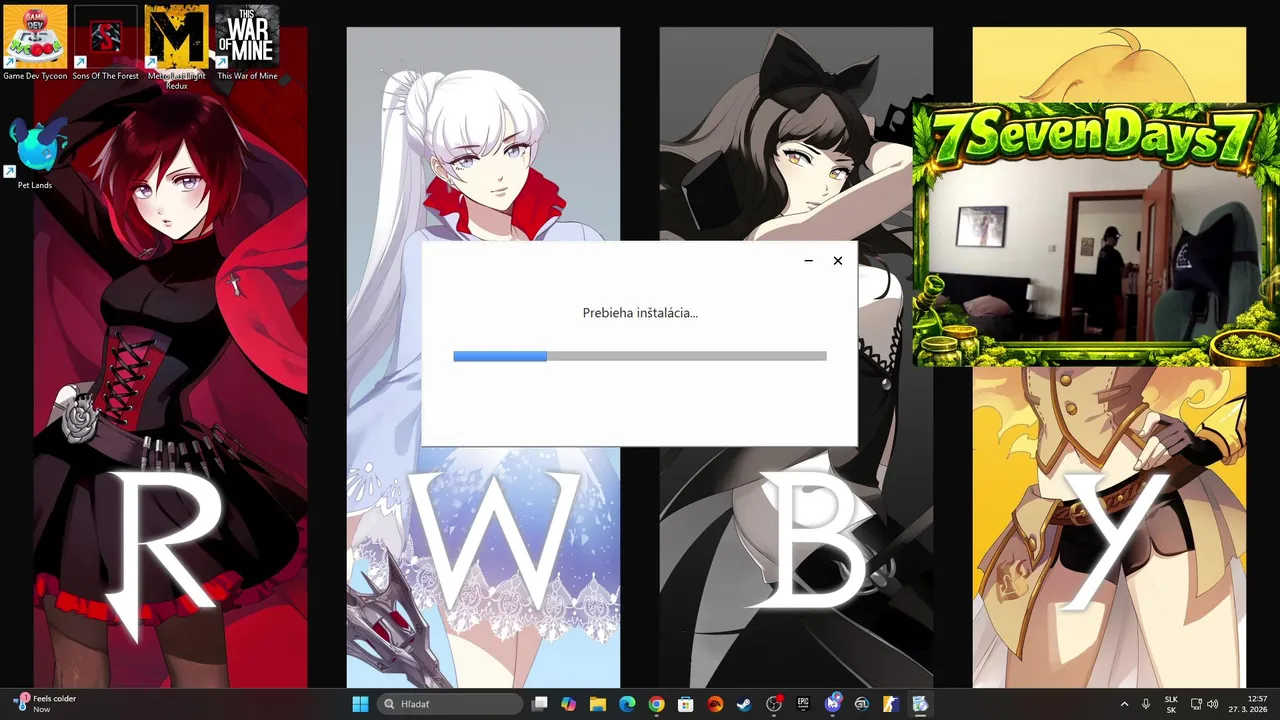Open Counter-Strike from the taskbar
1280x720 pixels.
[890, 704]
